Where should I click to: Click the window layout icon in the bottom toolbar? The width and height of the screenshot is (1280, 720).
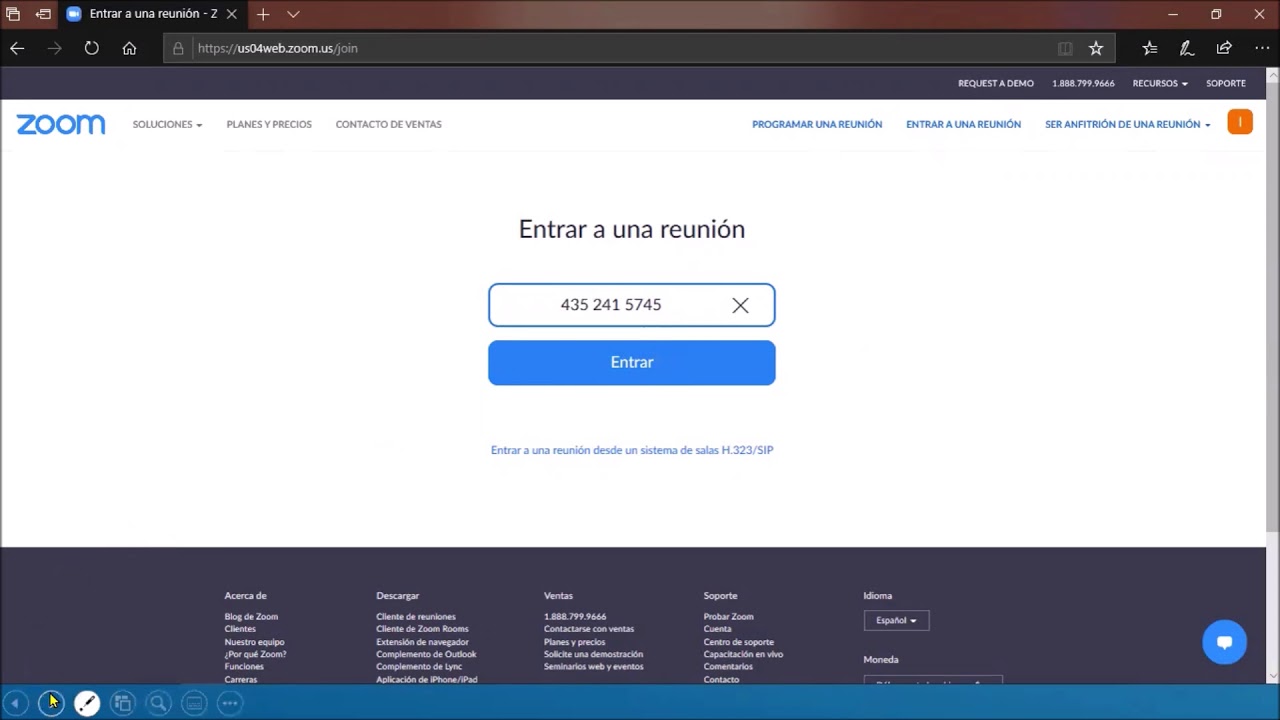(122, 703)
